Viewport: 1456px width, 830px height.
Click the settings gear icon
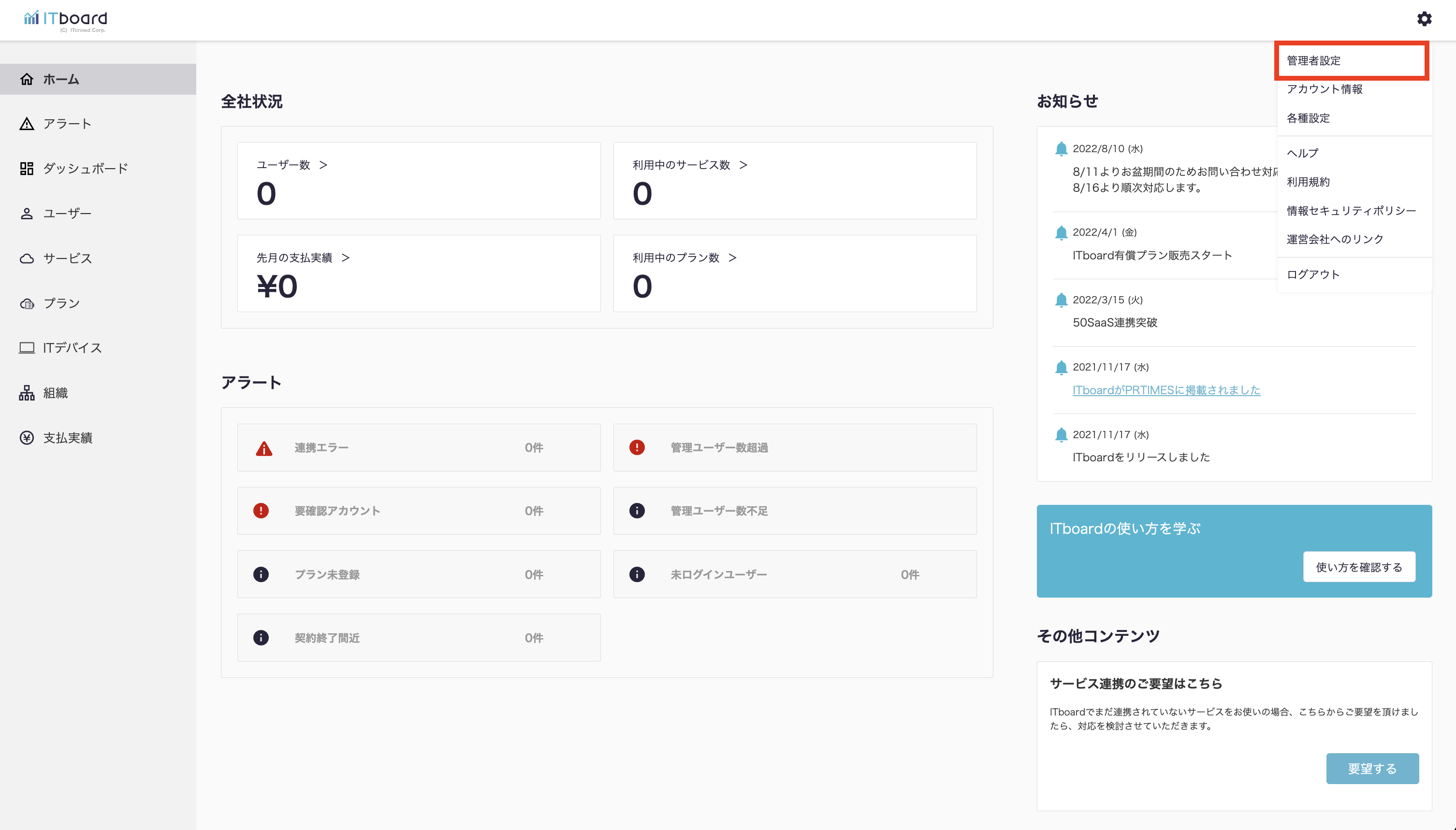tap(1424, 19)
